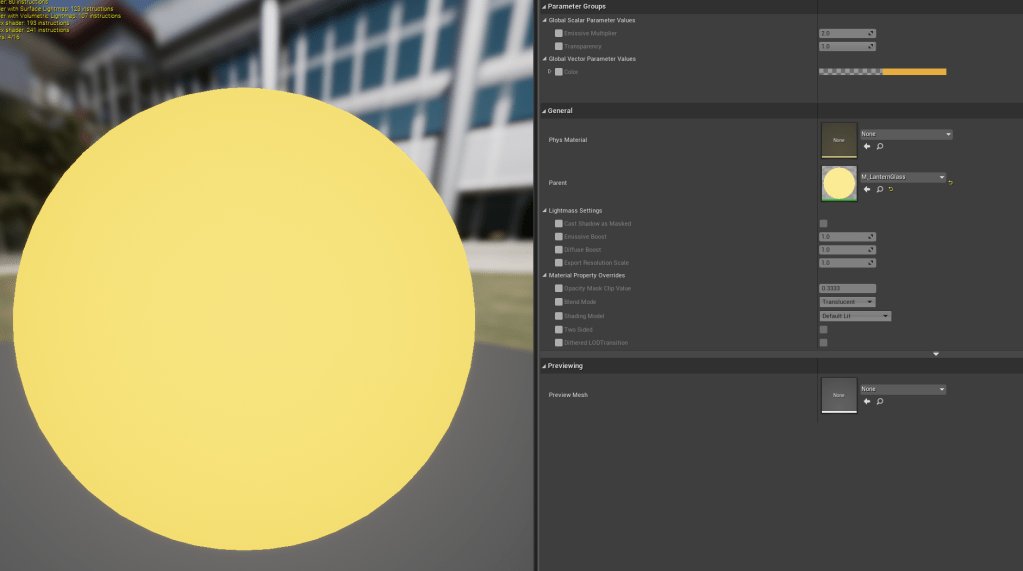This screenshot has height=571, width=1023.
Task: Collapse the Lightmass Settings section
Action: pos(545,211)
